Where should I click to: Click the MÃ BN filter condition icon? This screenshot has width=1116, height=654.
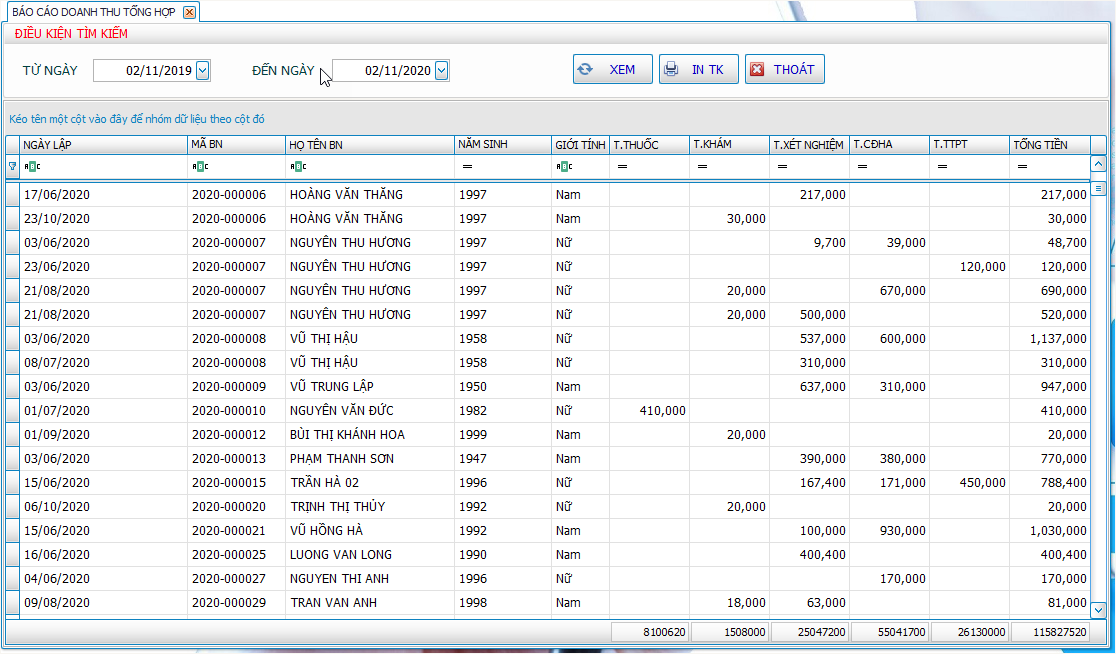[200, 167]
